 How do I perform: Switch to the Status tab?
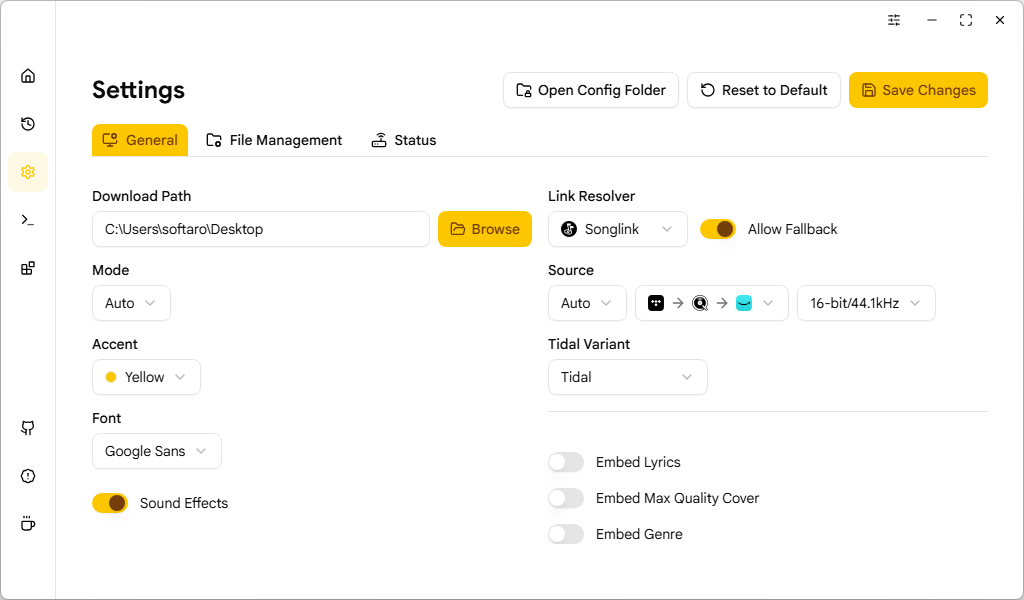tap(404, 140)
